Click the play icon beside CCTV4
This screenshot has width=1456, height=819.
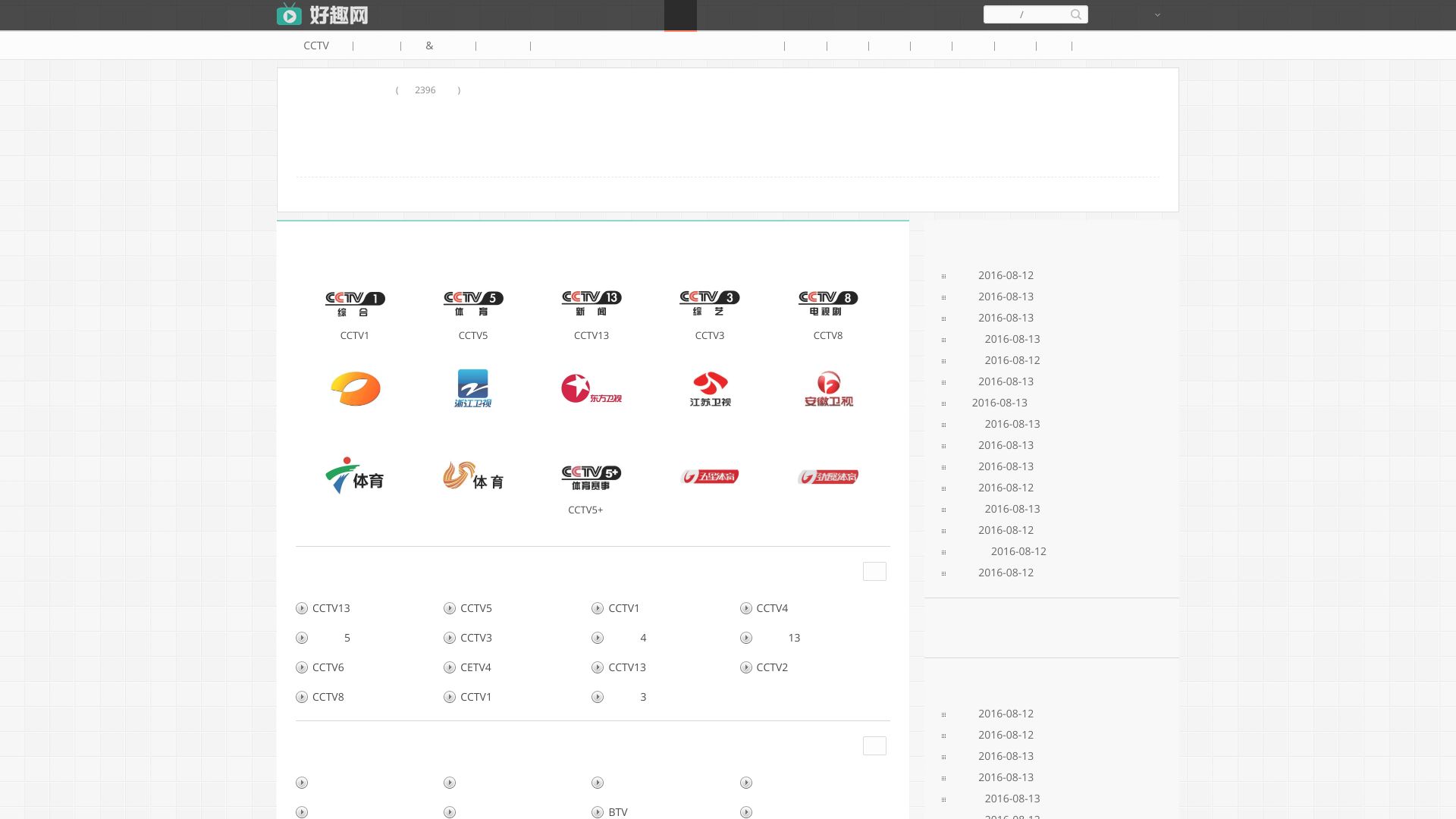pyautogui.click(x=746, y=608)
